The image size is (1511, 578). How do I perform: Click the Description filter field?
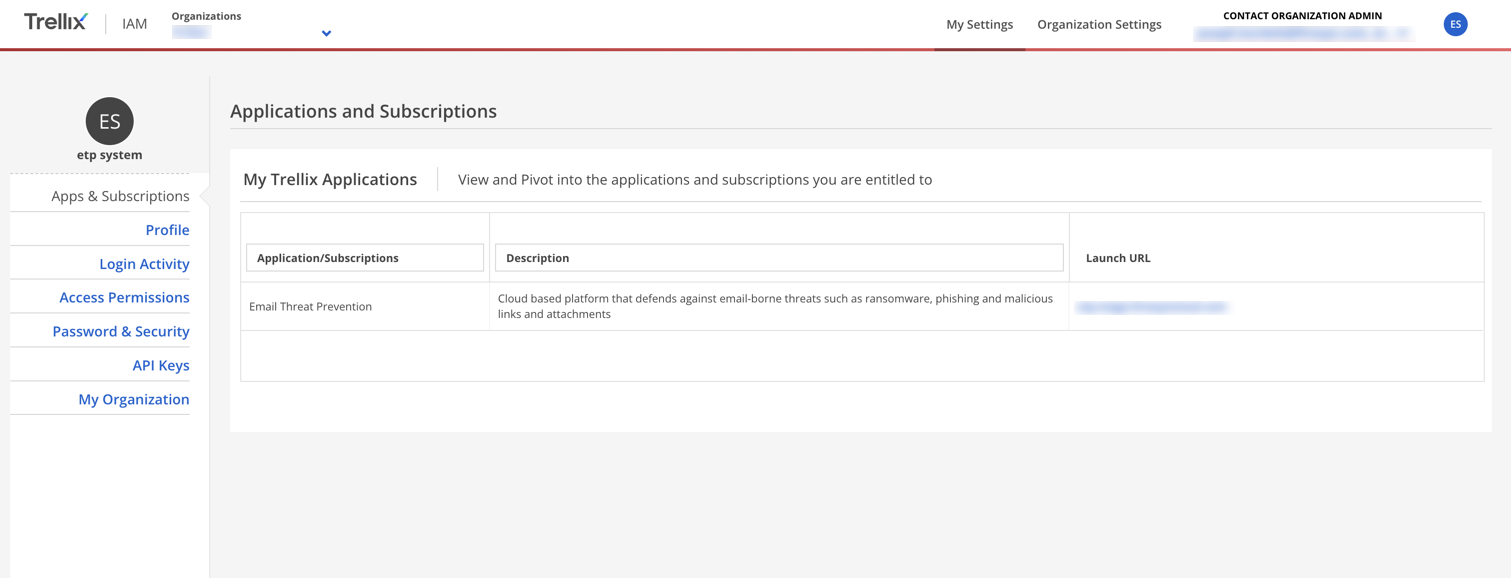pyautogui.click(x=779, y=258)
